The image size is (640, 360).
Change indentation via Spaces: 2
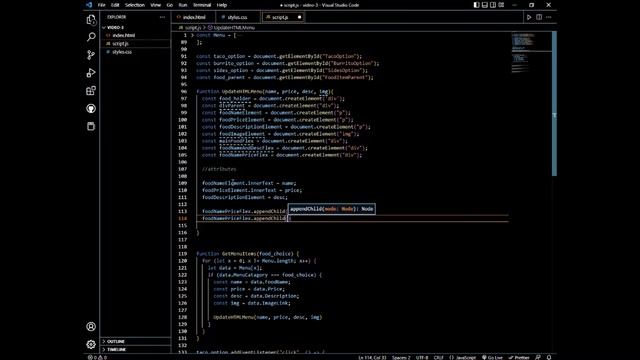click(x=401, y=357)
